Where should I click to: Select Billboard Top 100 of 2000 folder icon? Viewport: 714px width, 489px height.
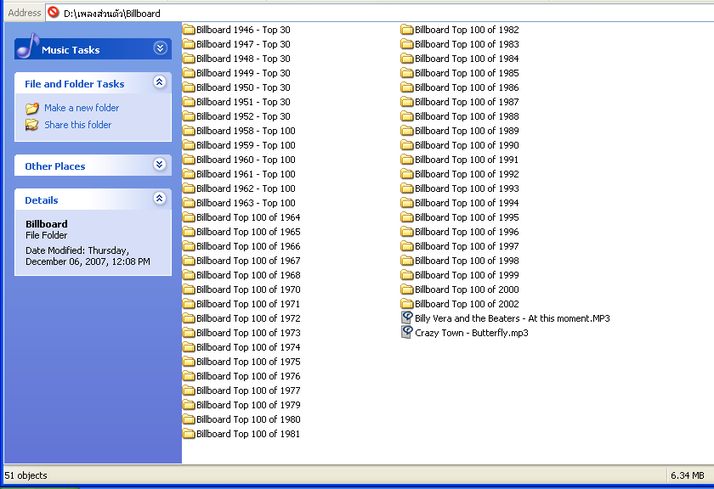pyautogui.click(x=407, y=290)
